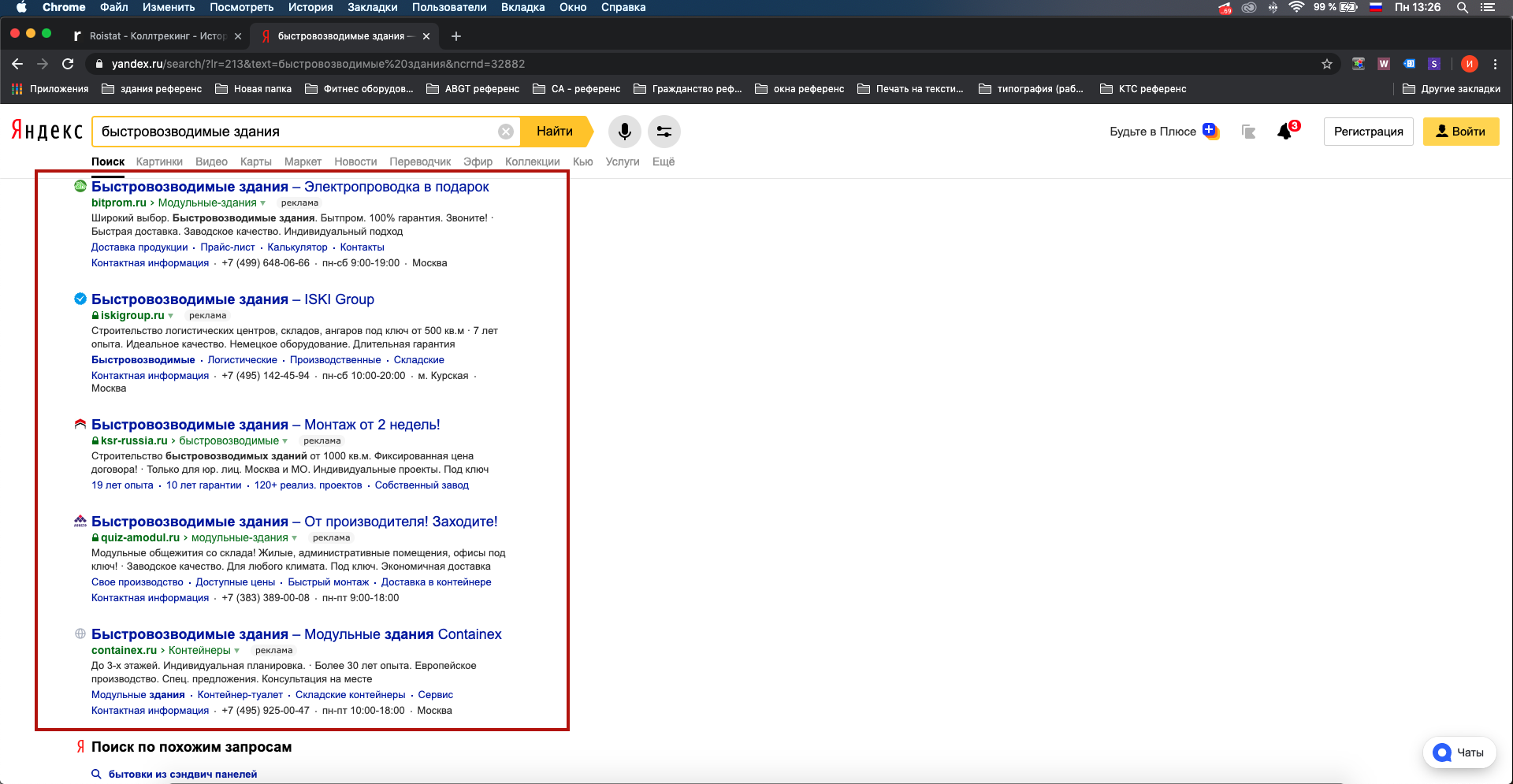This screenshot has height=784, width=1513.
Task: Close the Roistat tab
Action: [x=238, y=36]
